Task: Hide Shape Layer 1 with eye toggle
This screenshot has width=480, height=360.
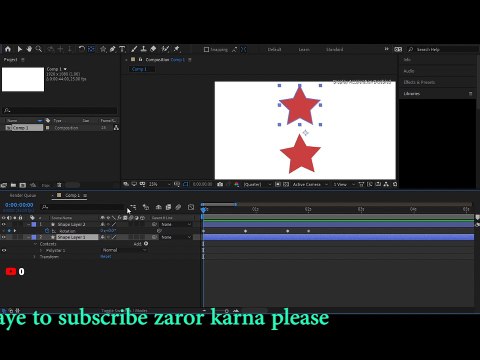Action: pos(4,237)
